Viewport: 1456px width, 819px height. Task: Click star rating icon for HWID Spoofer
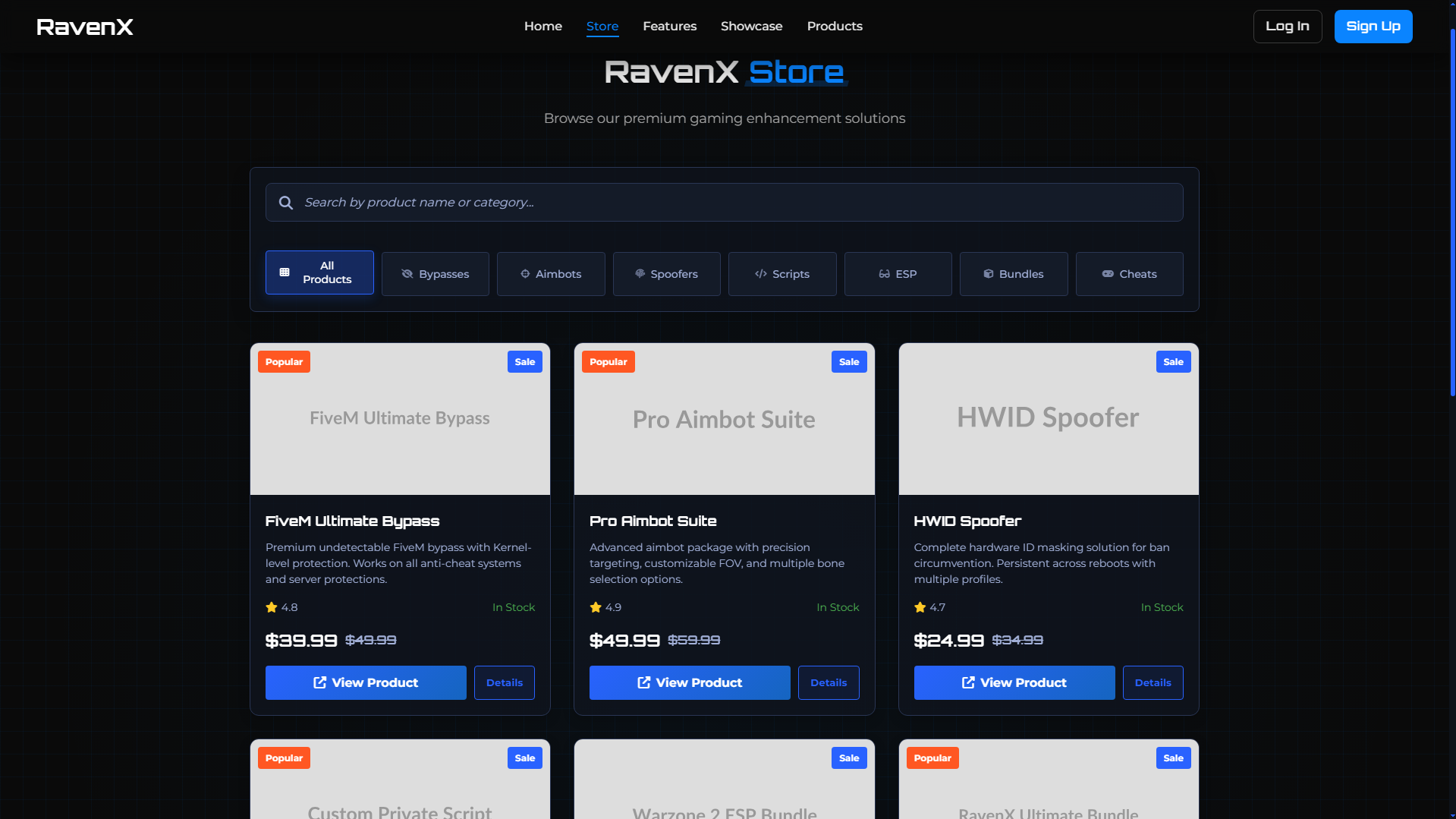click(920, 607)
